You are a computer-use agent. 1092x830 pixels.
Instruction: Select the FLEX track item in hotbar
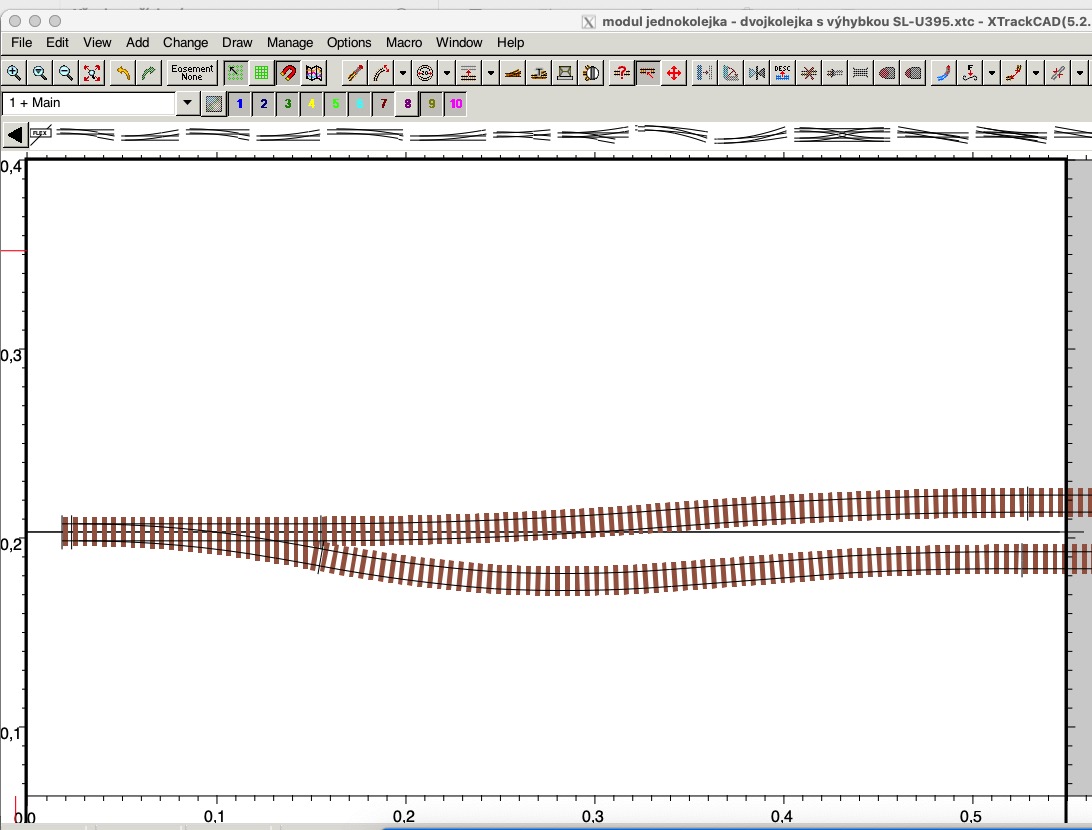(40, 133)
